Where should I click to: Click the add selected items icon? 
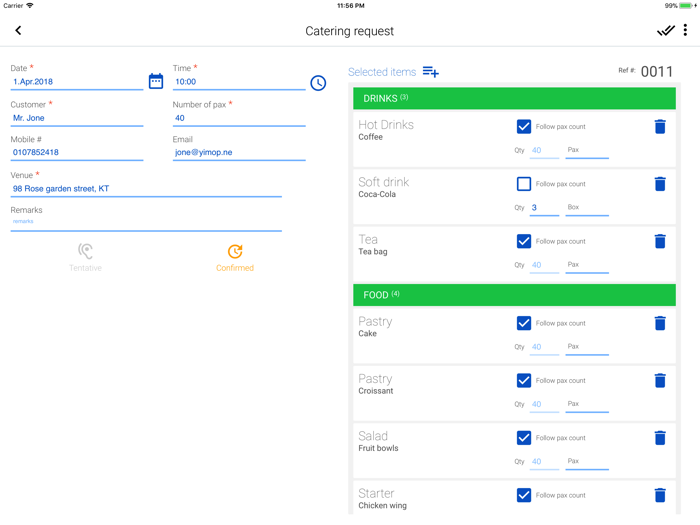pyautogui.click(x=431, y=72)
